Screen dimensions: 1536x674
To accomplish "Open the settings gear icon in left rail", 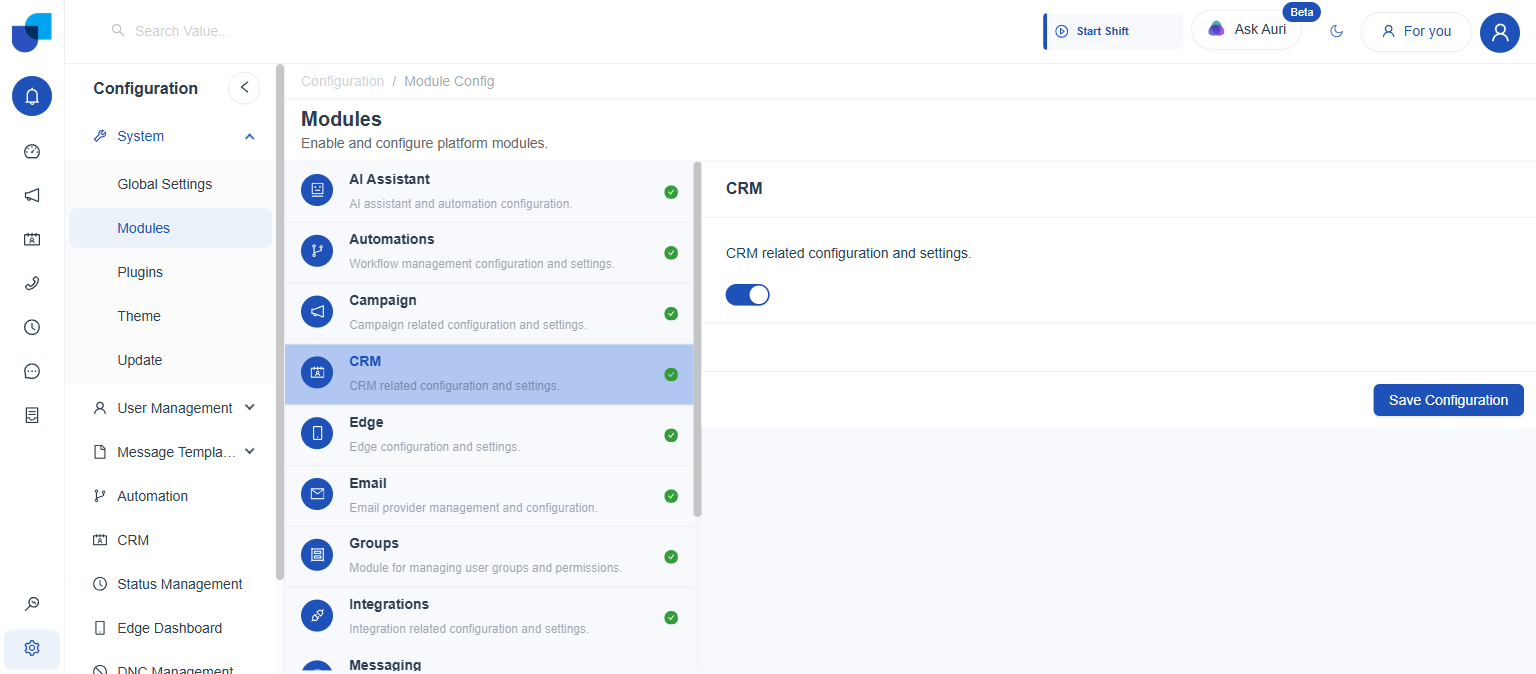I will pyautogui.click(x=32, y=648).
